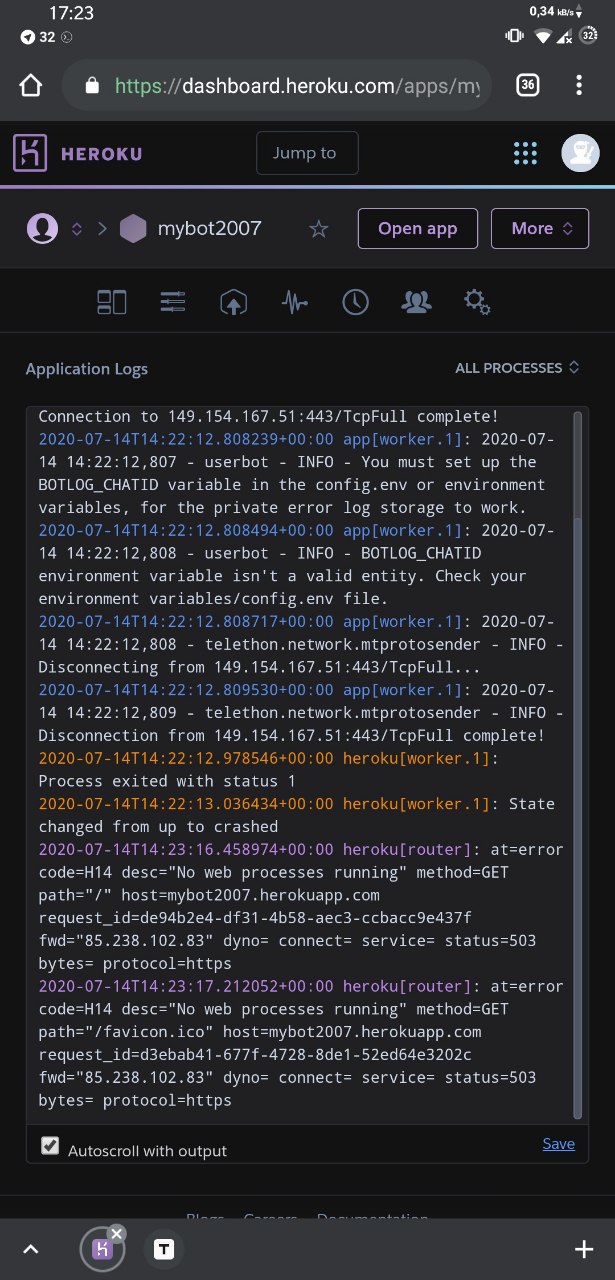Viewport: 615px width, 1280px height.
Task: Click the path="/favicon.ico" log line
Action: pyautogui.click(x=260, y=1032)
